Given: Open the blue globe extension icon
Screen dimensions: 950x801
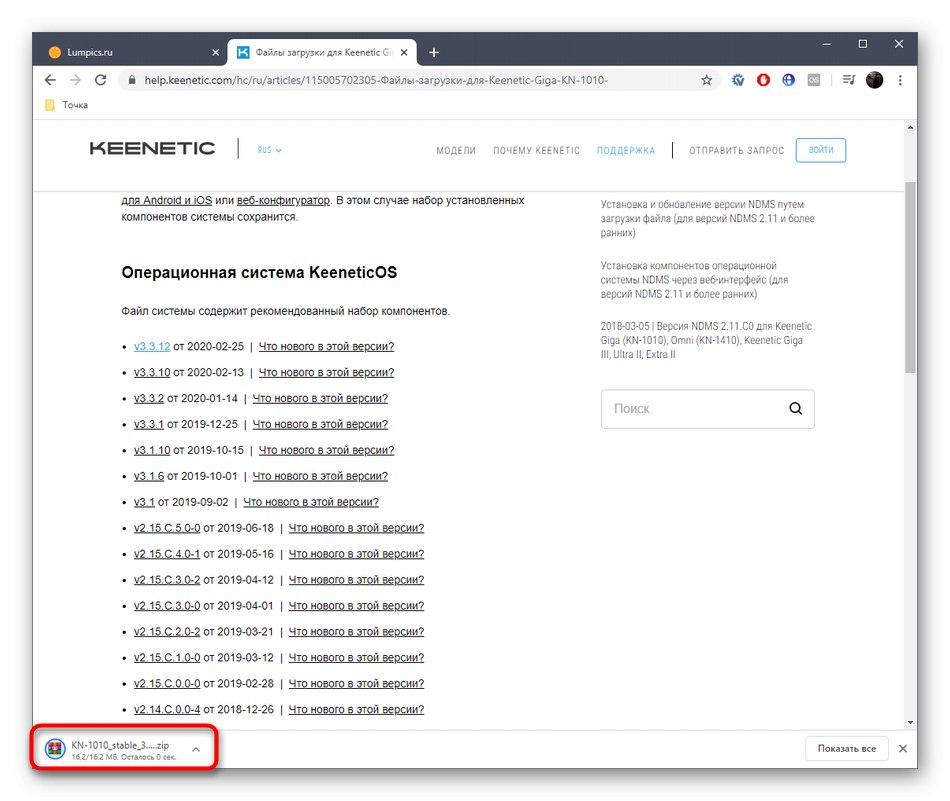Looking at the screenshot, I should [788, 80].
